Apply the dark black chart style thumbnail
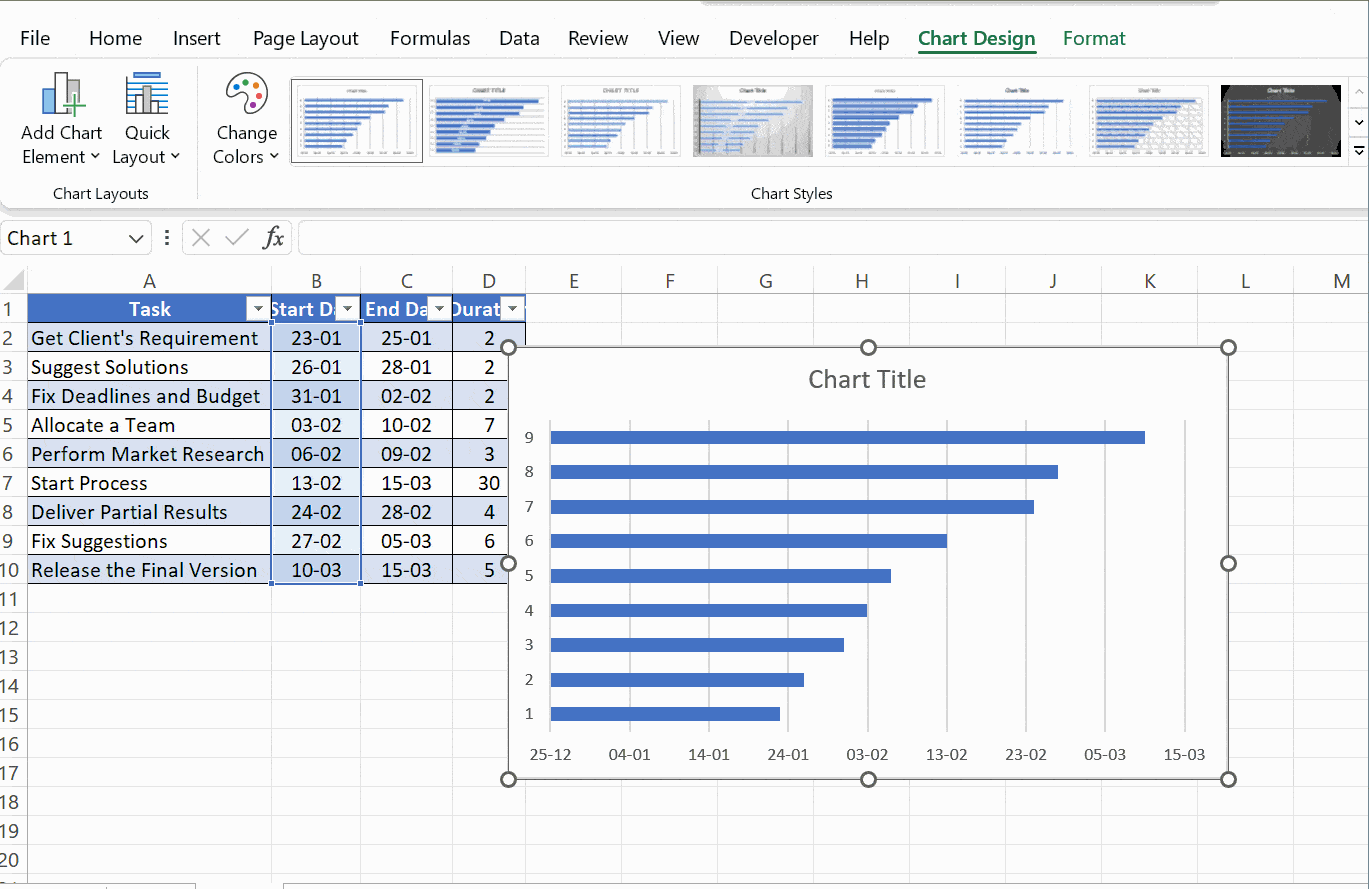1369x889 pixels. (x=1281, y=121)
